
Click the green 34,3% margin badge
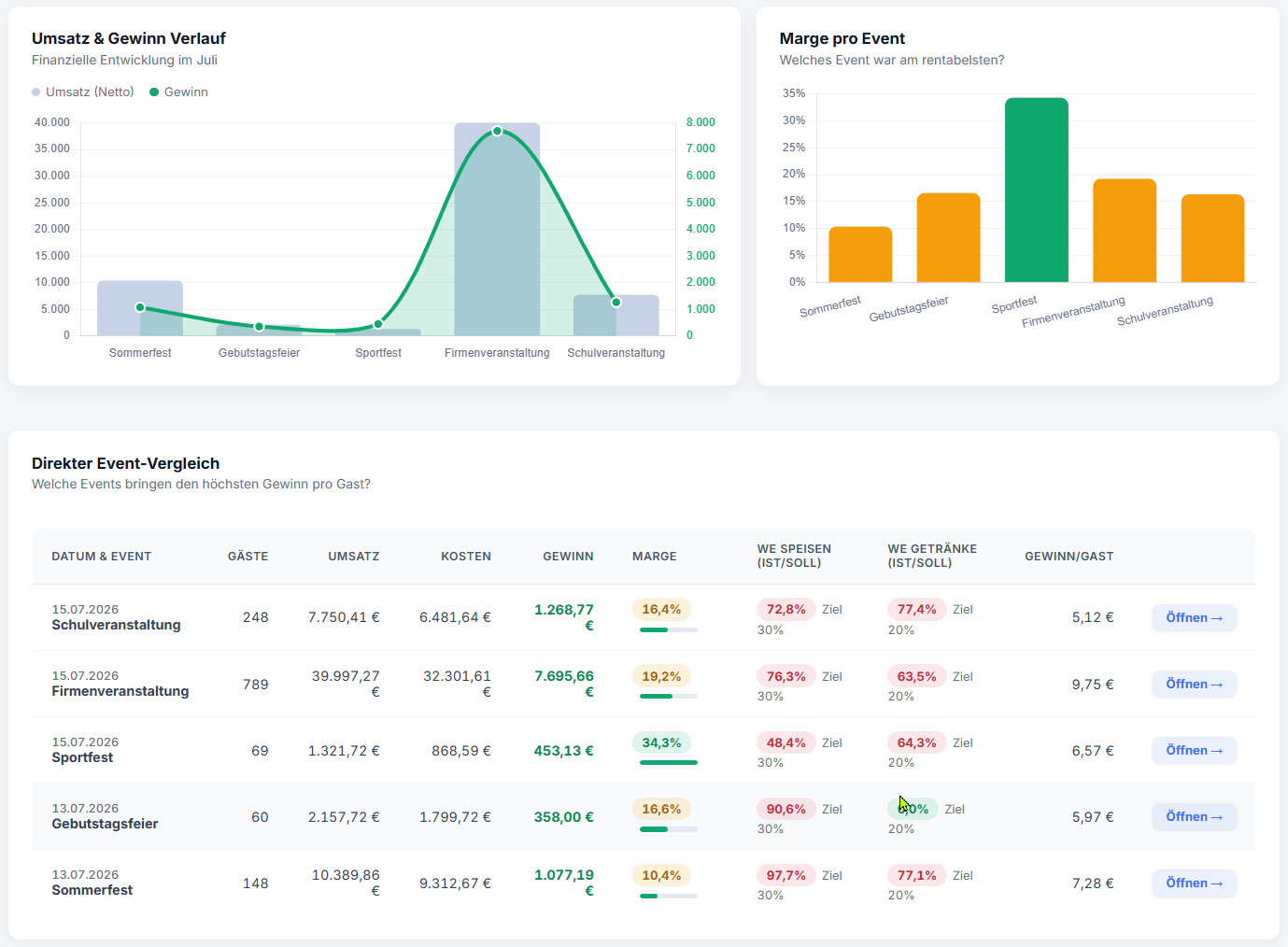[661, 742]
